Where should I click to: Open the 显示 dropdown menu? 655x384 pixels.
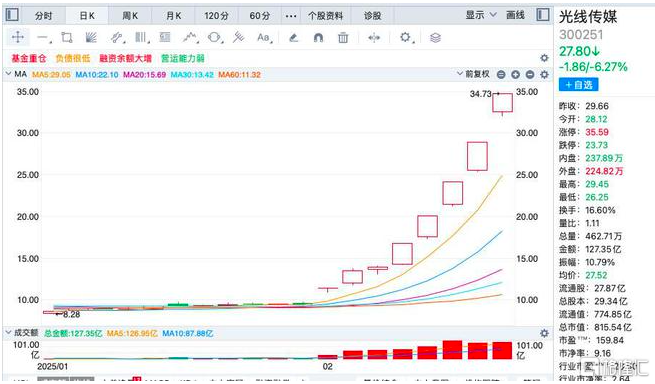(481, 15)
